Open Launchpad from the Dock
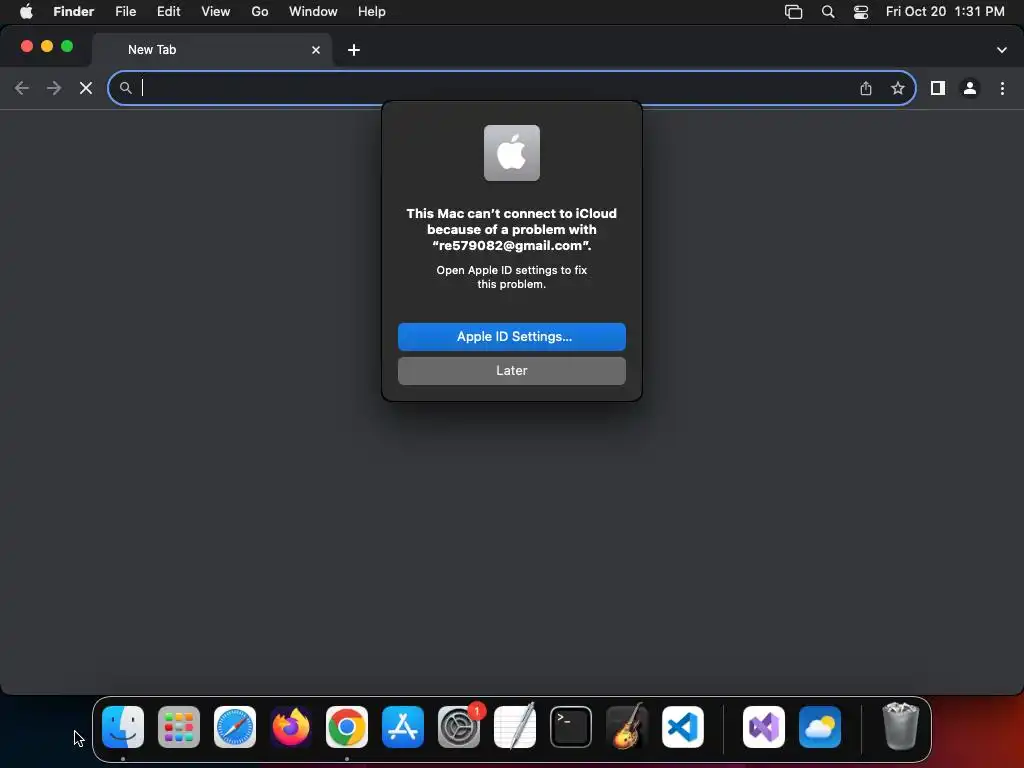The image size is (1024, 768). click(x=179, y=727)
